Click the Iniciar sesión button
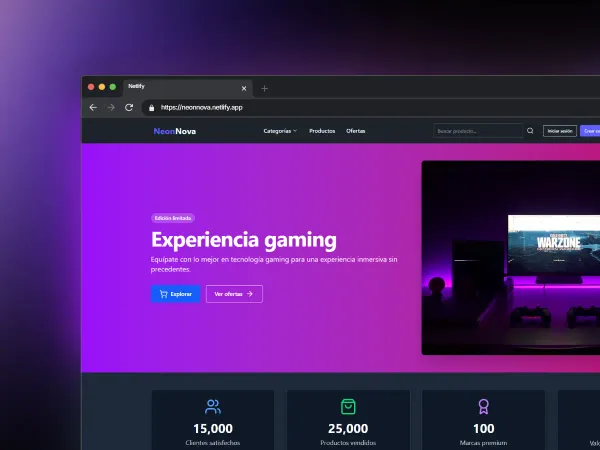 coord(560,131)
